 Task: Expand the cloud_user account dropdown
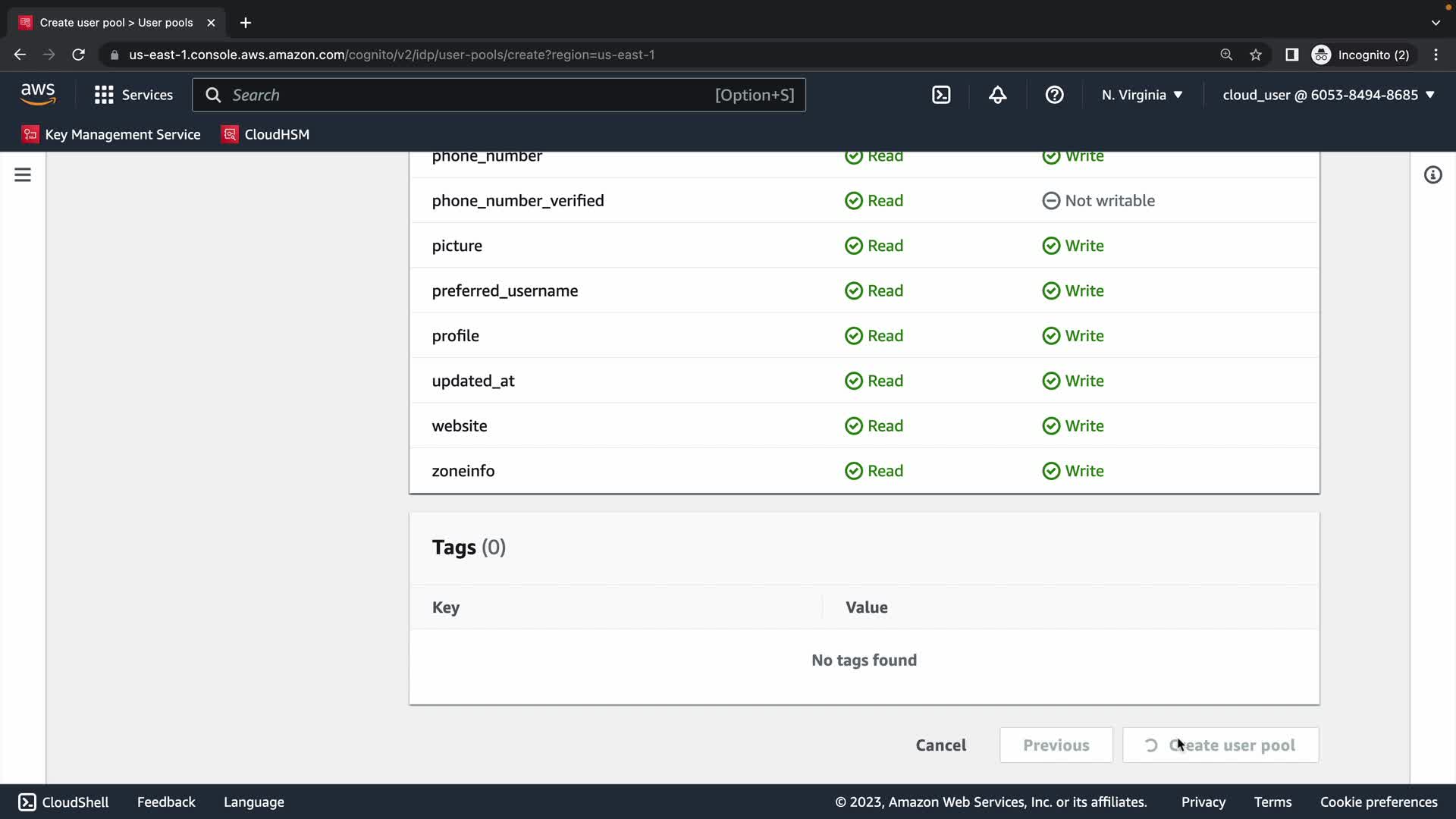1328,95
